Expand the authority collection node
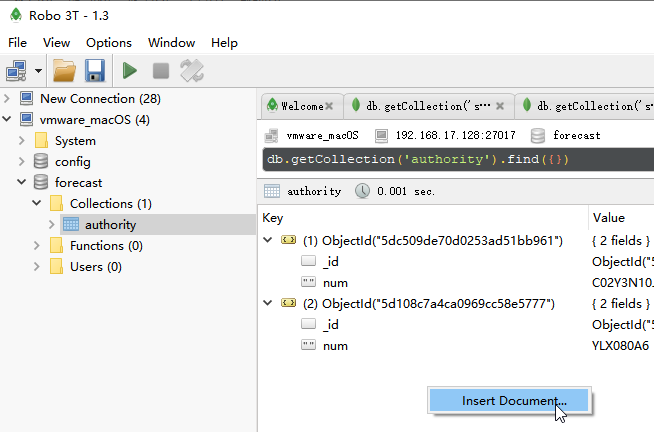Image resolution: width=654 pixels, height=432 pixels. point(52,224)
